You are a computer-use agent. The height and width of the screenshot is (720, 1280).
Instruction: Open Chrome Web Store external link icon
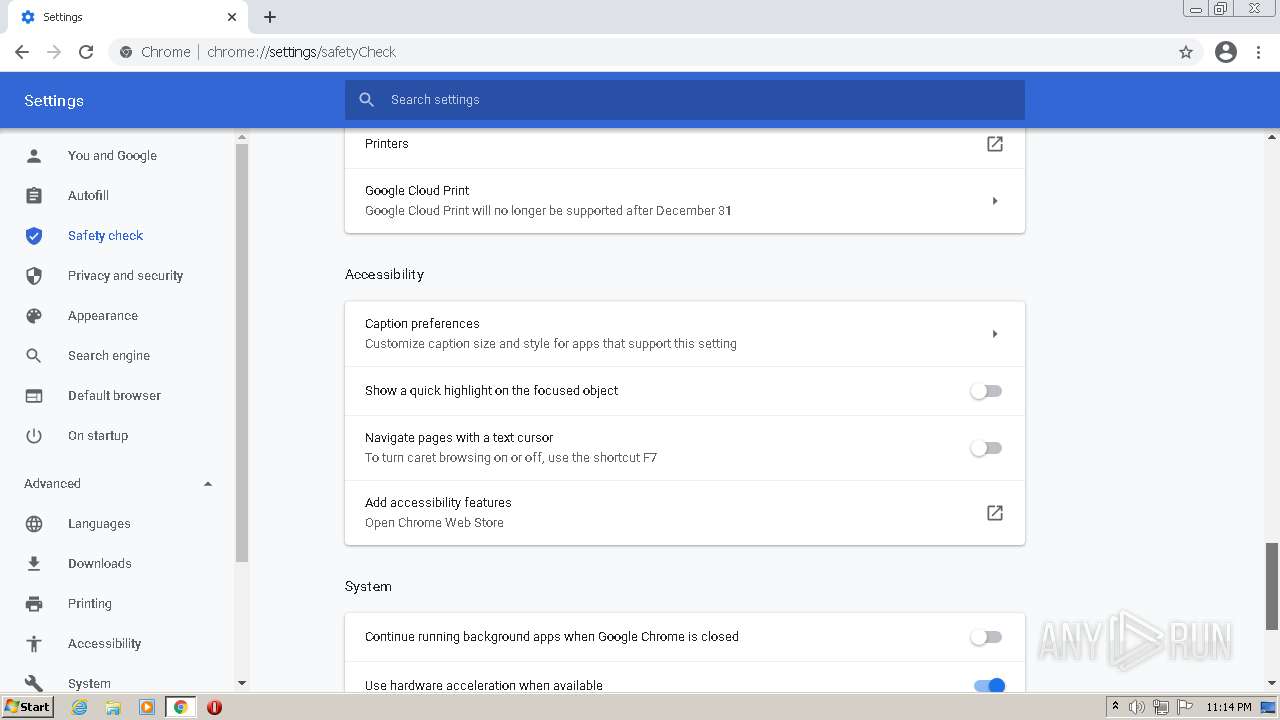pos(995,513)
